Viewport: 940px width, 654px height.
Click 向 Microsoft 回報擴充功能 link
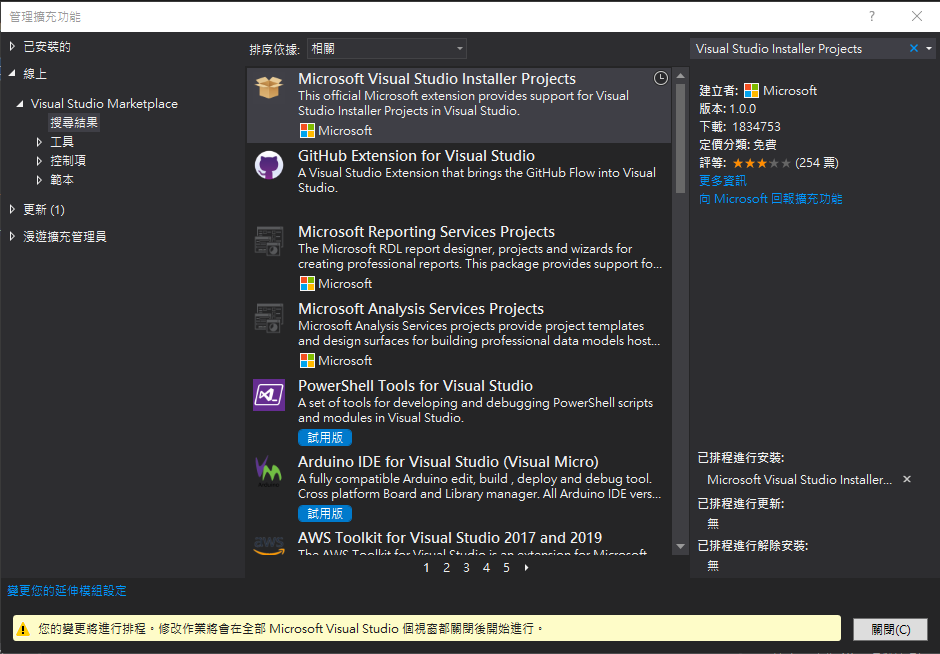click(x=770, y=198)
